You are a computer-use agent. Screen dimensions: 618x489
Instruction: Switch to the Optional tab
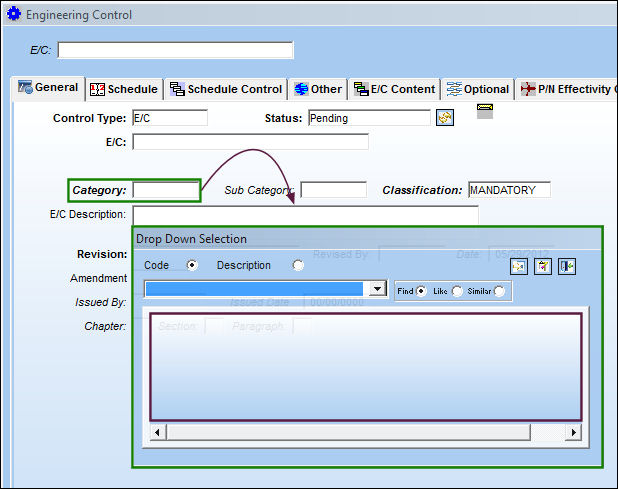[x=478, y=89]
